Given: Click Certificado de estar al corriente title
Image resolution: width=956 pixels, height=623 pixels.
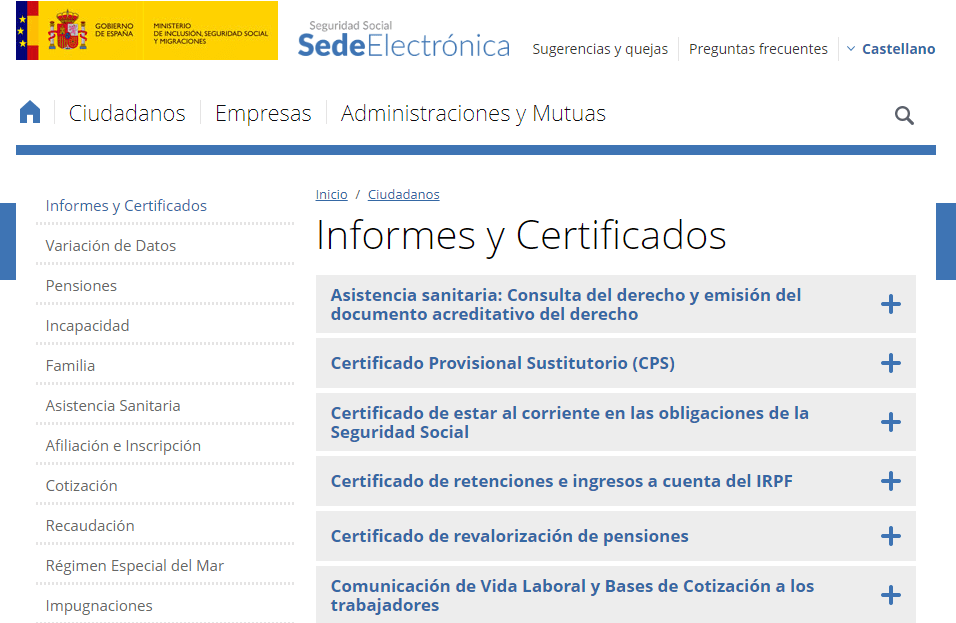Looking at the screenshot, I should [x=569, y=422].
